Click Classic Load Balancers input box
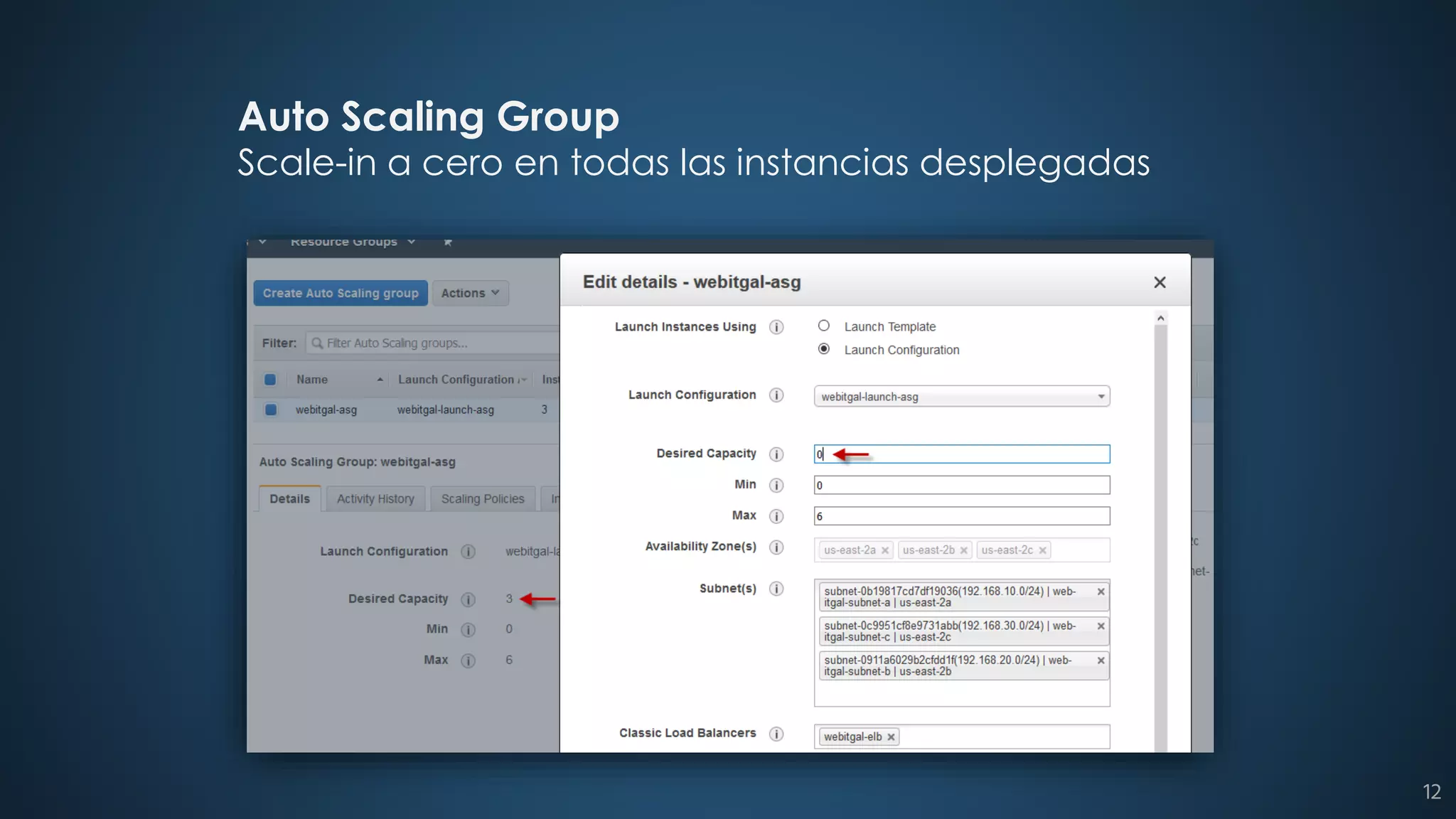This screenshot has width=1456, height=819. pyautogui.click(x=962, y=737)
